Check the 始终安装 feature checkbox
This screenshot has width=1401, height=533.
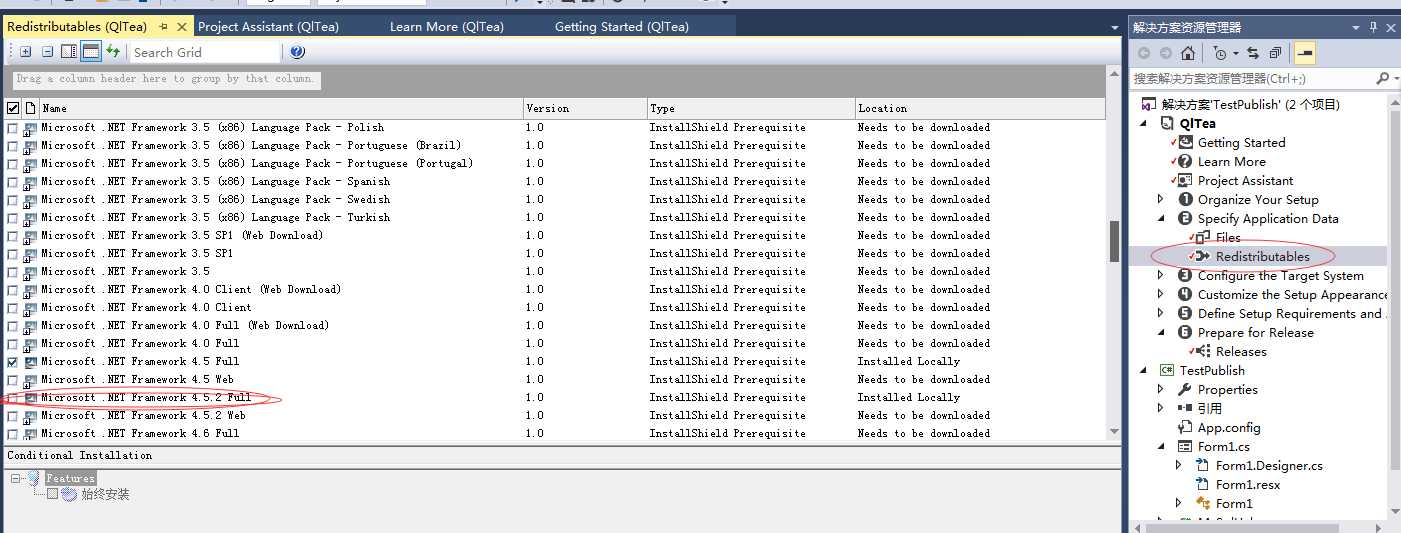pos(53,494)
